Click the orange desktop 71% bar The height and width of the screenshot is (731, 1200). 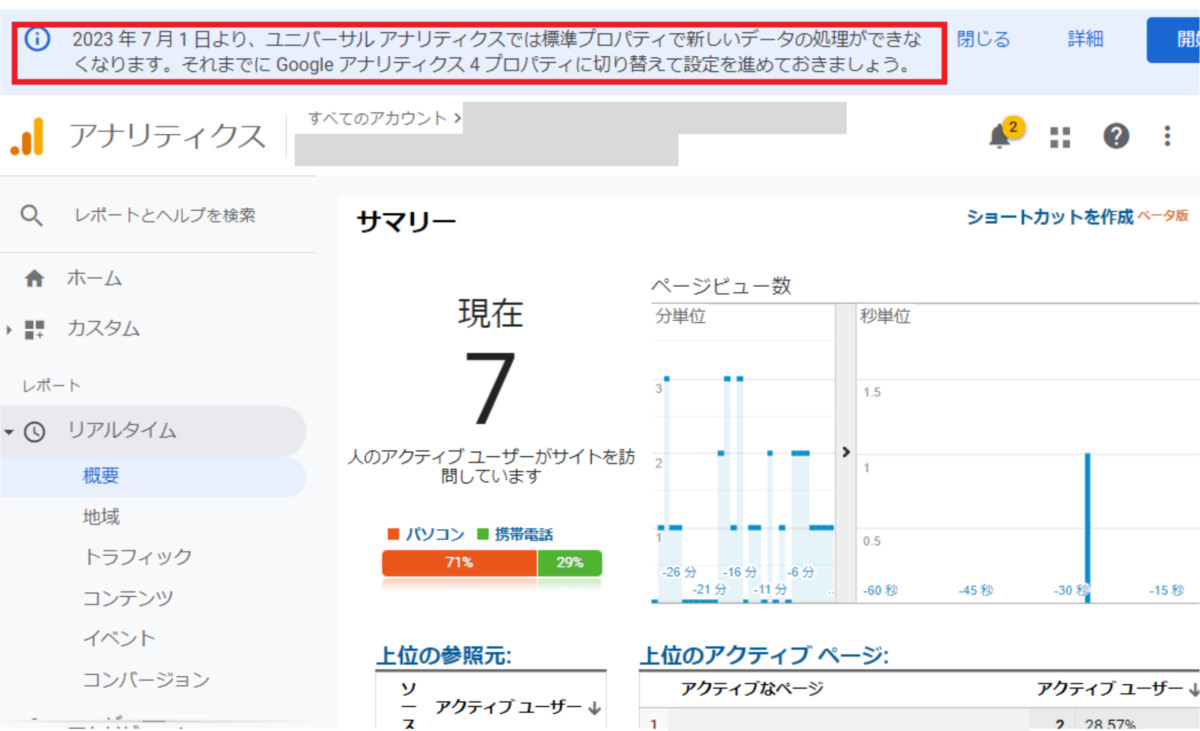(459, 563)
